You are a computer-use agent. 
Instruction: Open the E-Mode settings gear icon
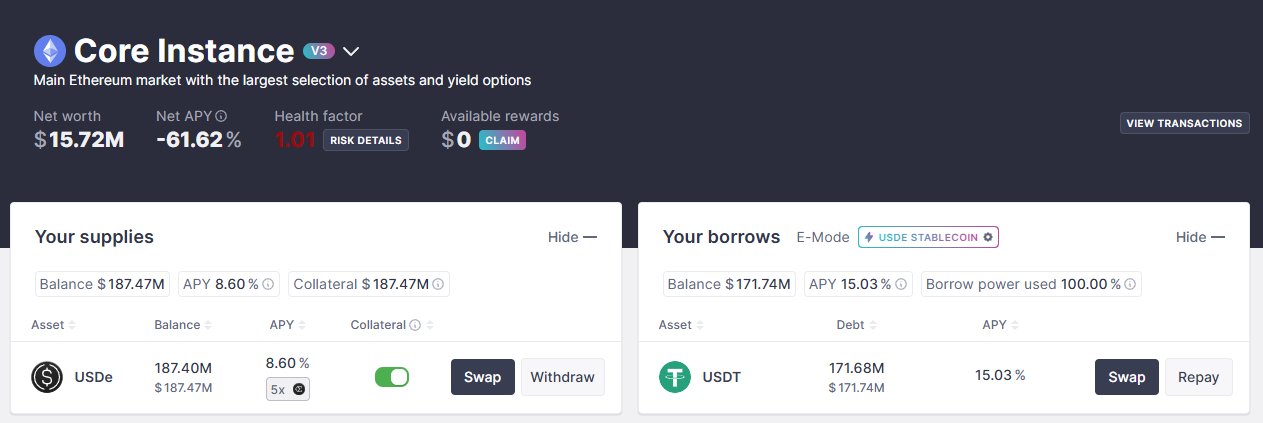pos(988,237)
